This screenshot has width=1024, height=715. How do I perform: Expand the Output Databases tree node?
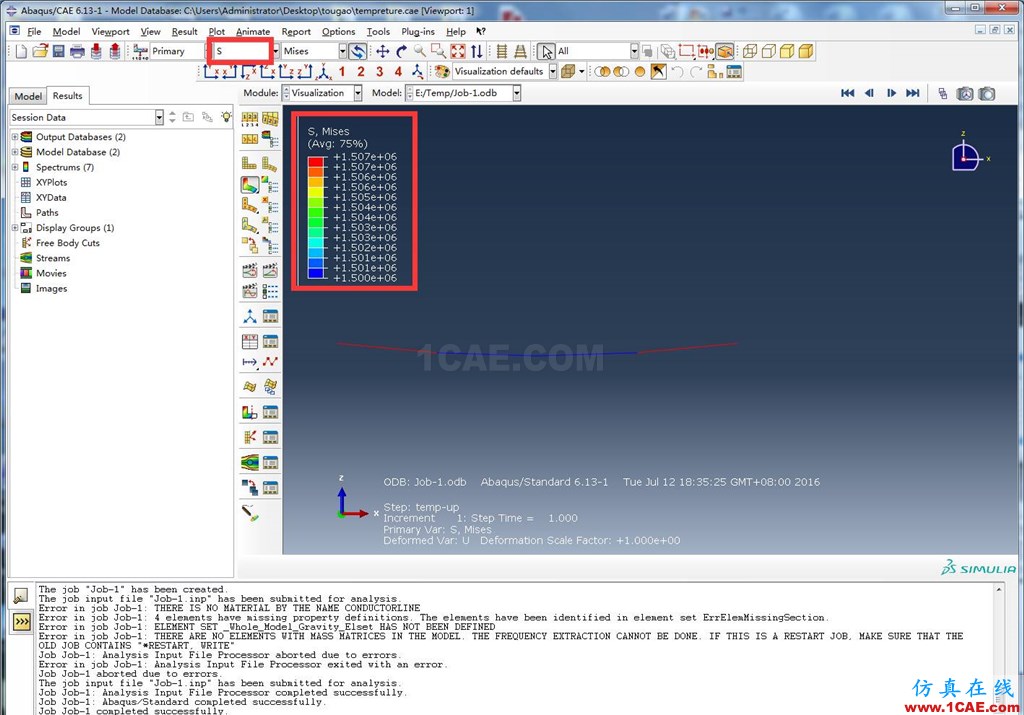click(x=14, y=137)
